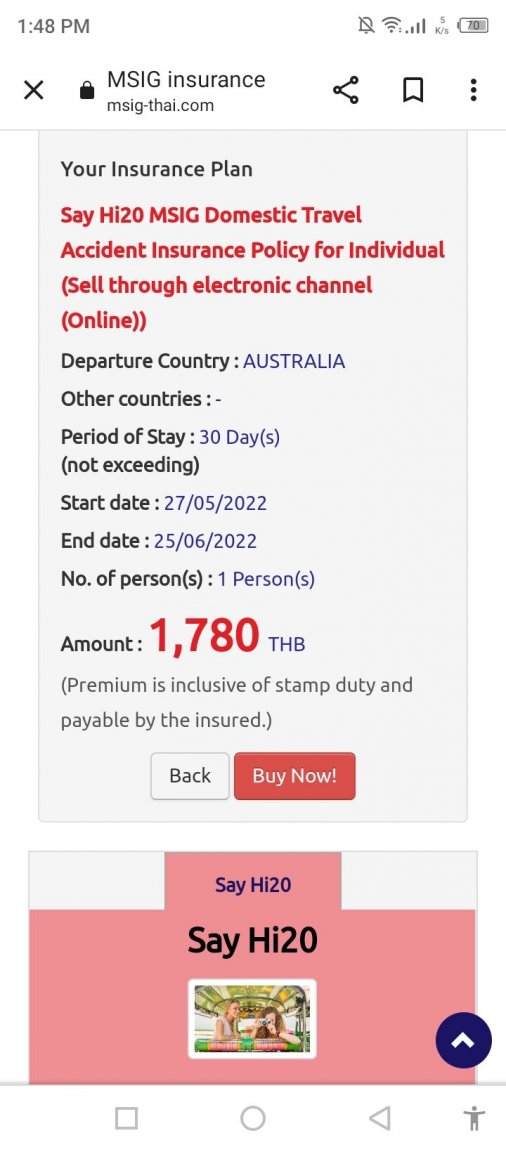The image size is (506, 1152).
Task: Tap the Say Hi20 plan title text
Action: (x=253, y=267)
